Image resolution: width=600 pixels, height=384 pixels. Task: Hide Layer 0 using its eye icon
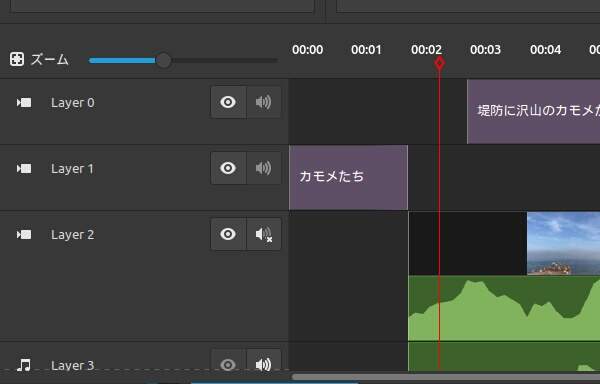click(228, 102)
